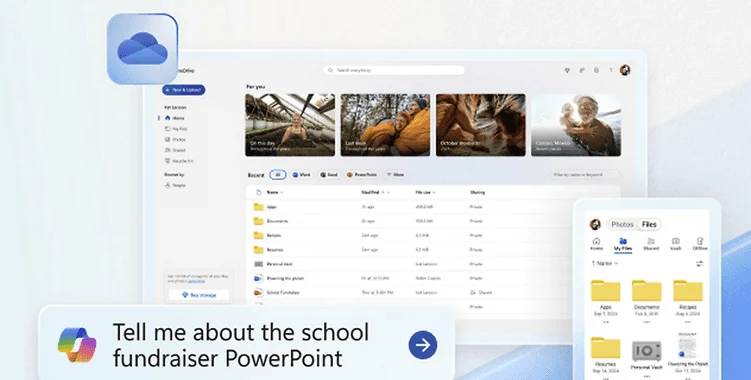Click the blue arrow send button
751x380 pixels.
(423, 345)
